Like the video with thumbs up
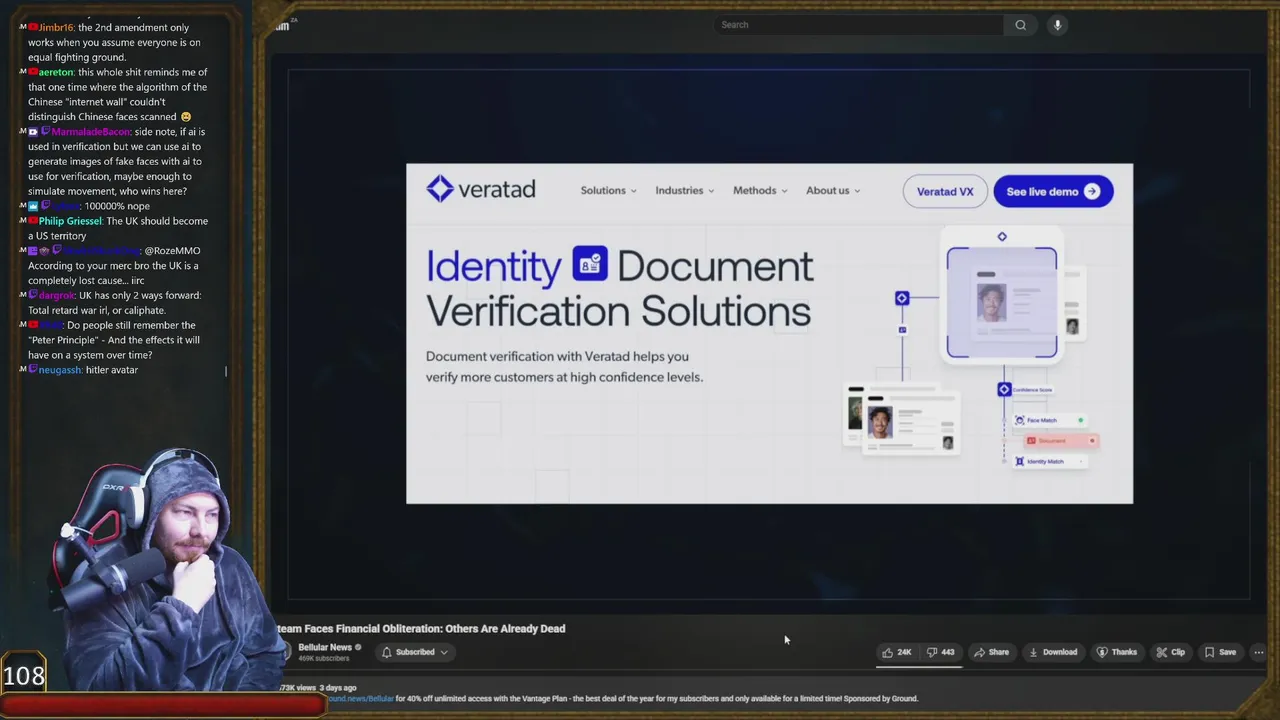Viewport: 1280px width, 720px height. pyautogui.click(x=896, y=652)
